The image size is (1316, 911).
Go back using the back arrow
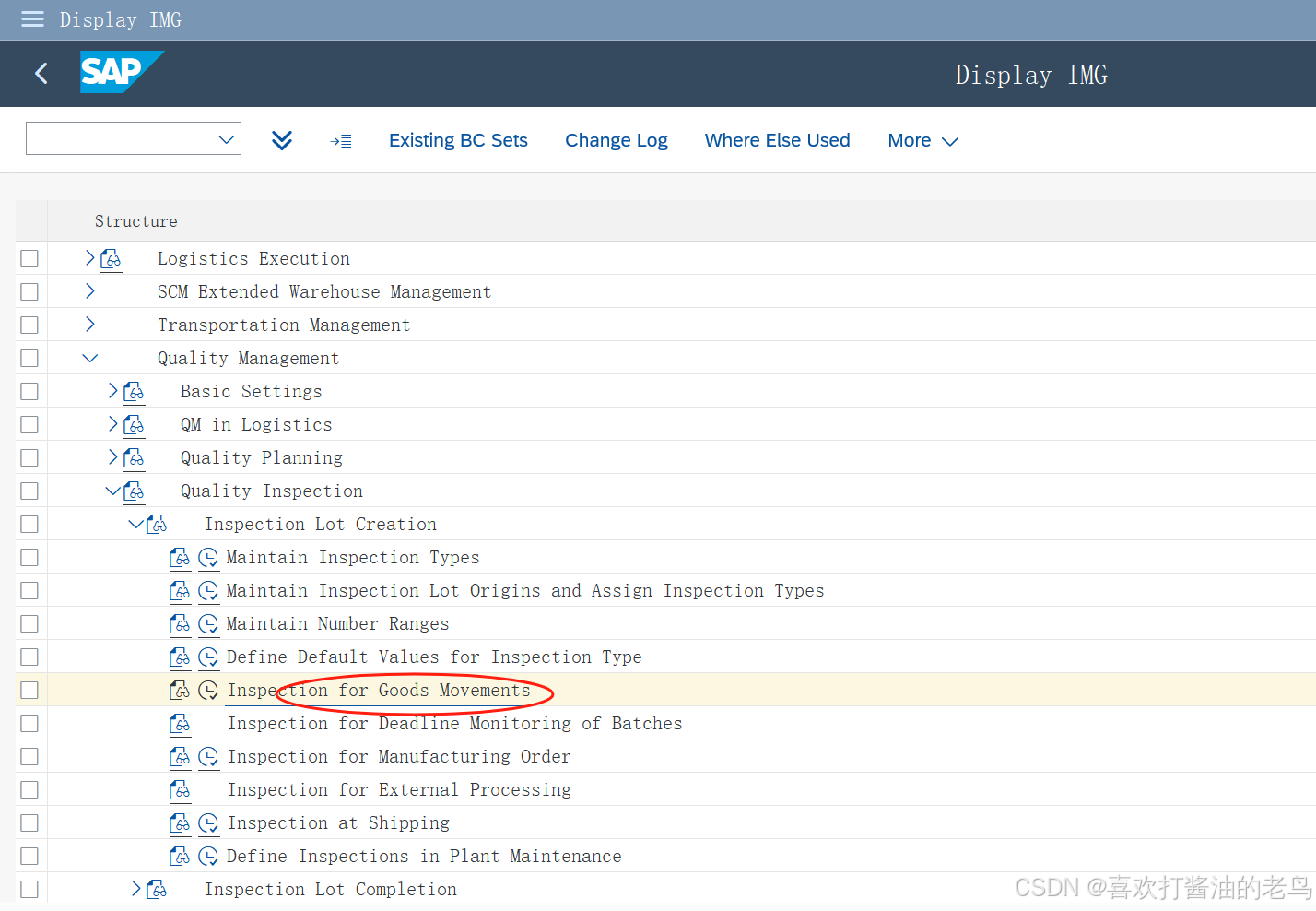click(x=41, y=74)
